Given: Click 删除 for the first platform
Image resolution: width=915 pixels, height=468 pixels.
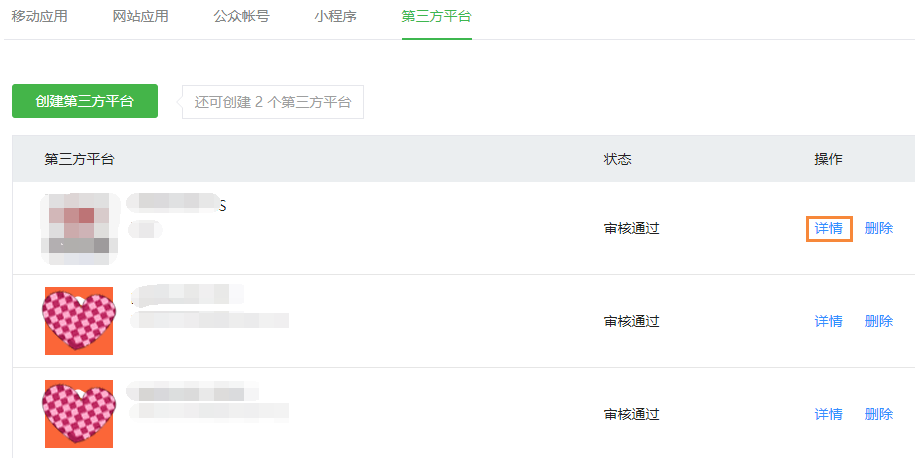Looking at the screenshot, I should (x=879, y=228).
